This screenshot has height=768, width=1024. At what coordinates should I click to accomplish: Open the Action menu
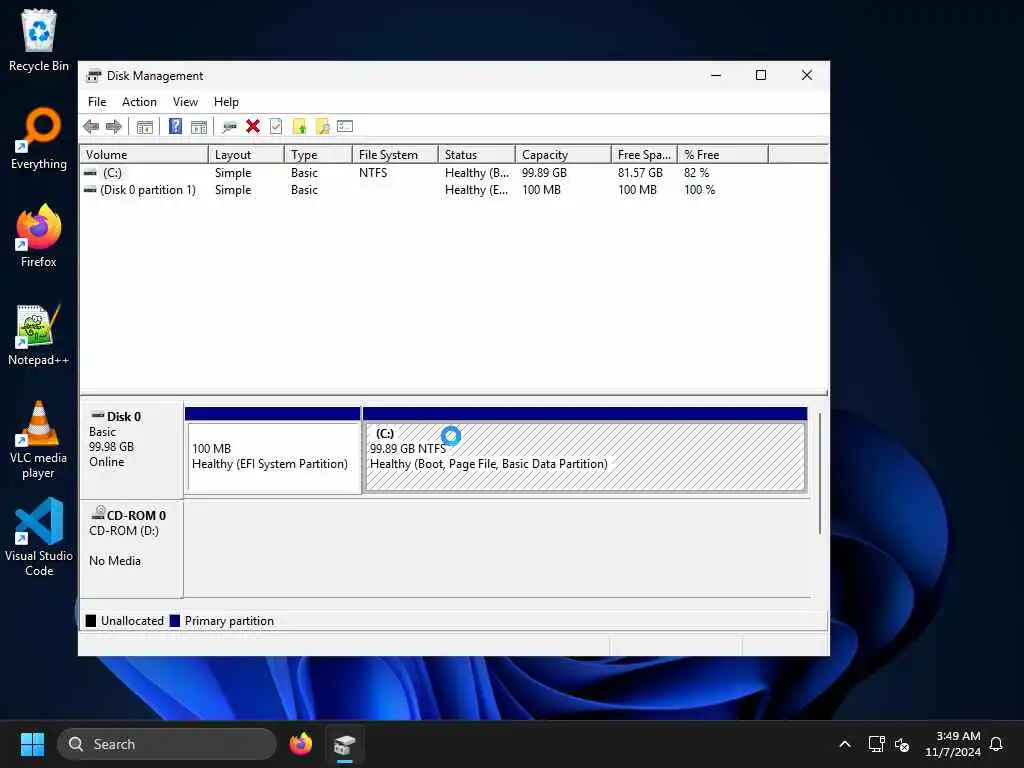(x=139, y=102)
